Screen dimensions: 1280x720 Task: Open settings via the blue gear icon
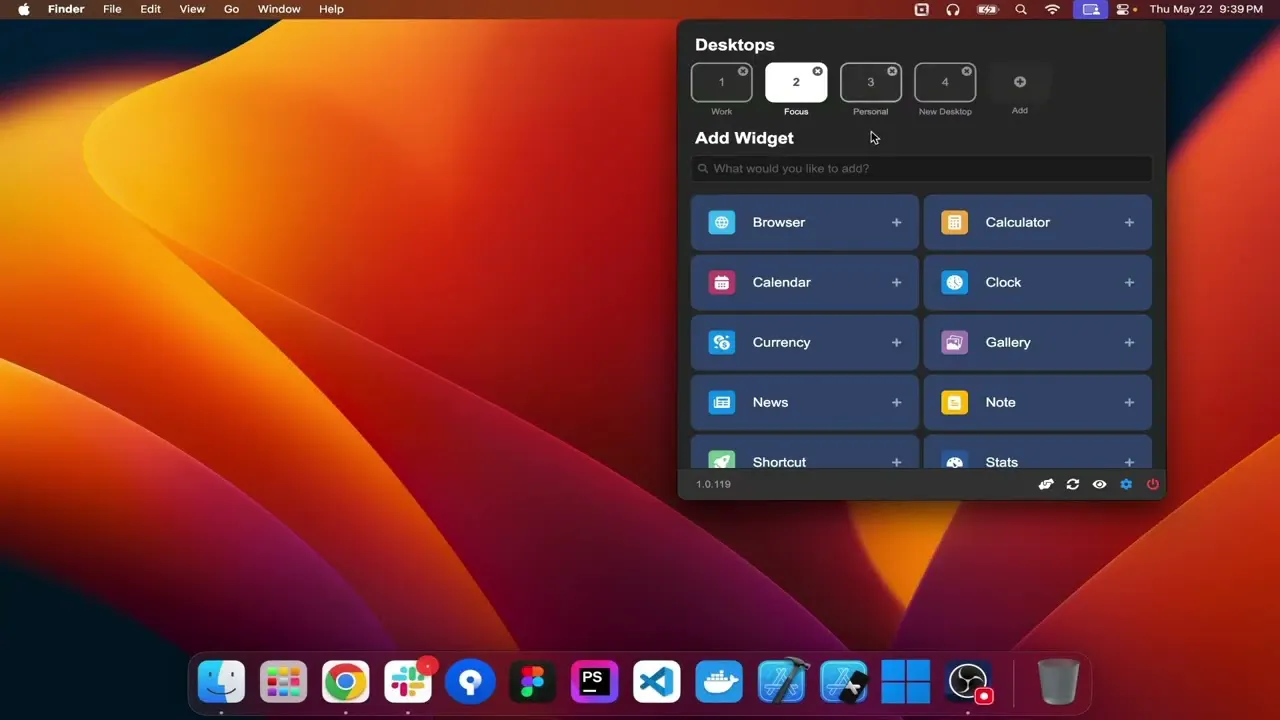click(x=1126, y=484)
